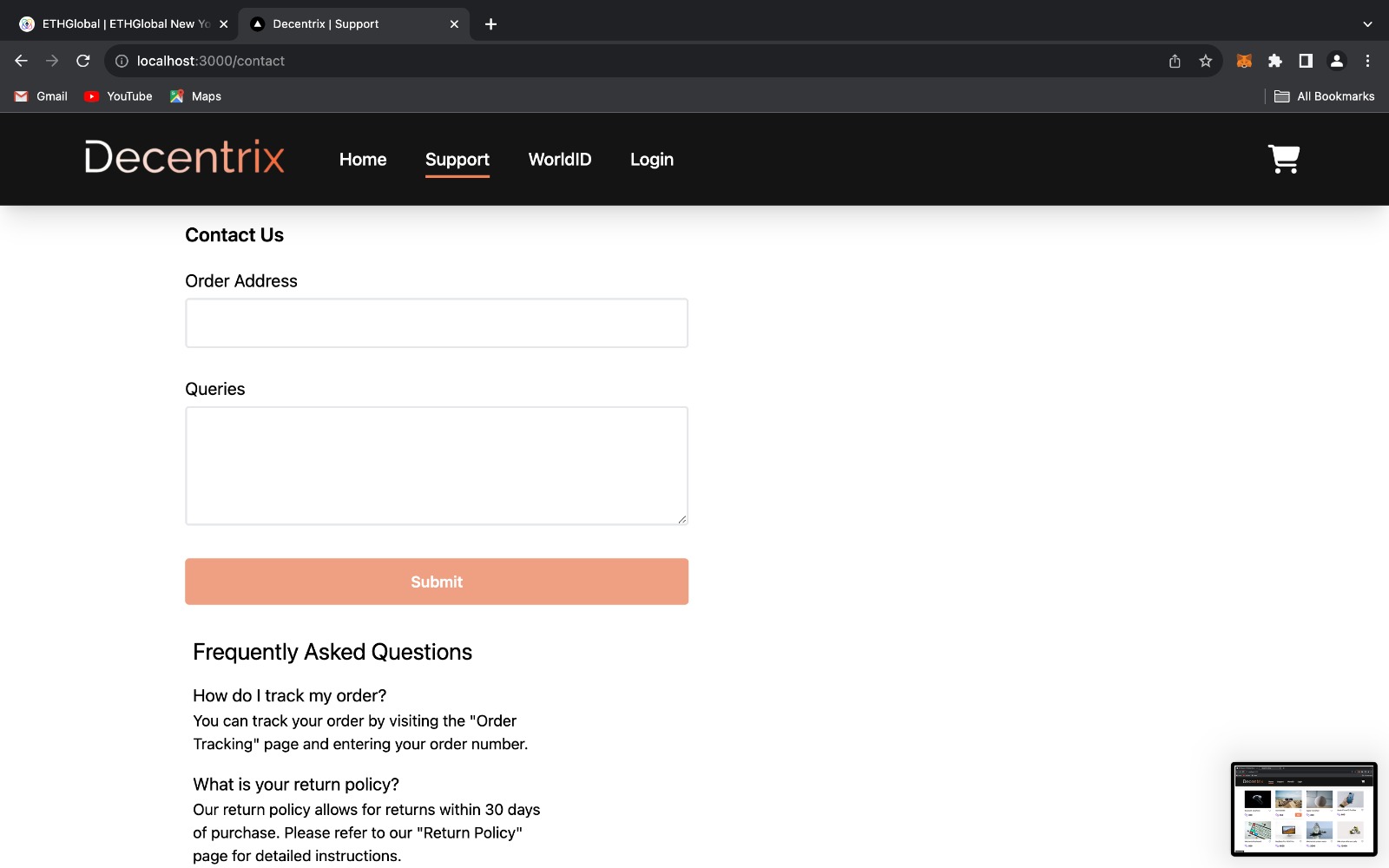
Task: Open the Login nav item
Action: coord(652,160)
